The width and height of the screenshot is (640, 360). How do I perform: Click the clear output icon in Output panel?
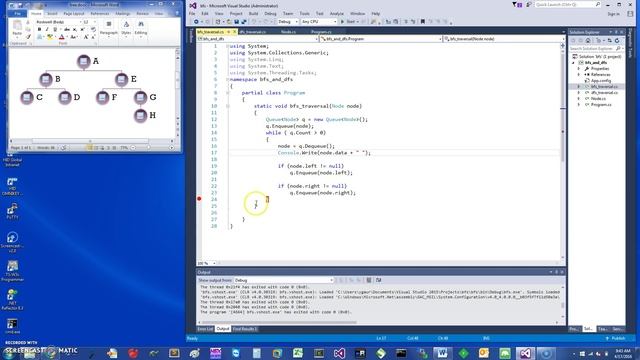tap(369, 280)
